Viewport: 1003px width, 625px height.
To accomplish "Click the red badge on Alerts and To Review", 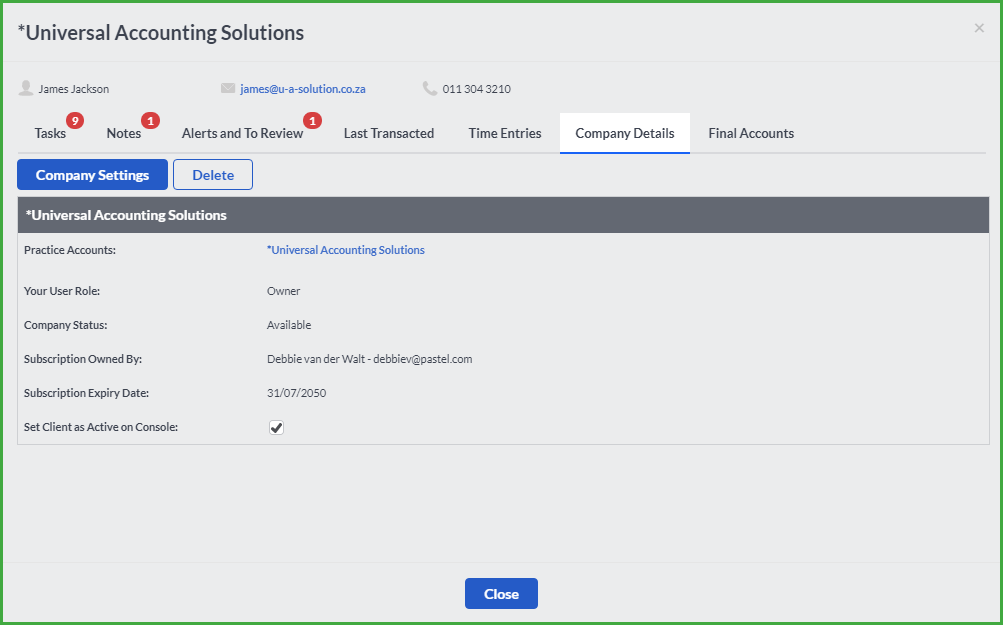I will coord(312,120).
